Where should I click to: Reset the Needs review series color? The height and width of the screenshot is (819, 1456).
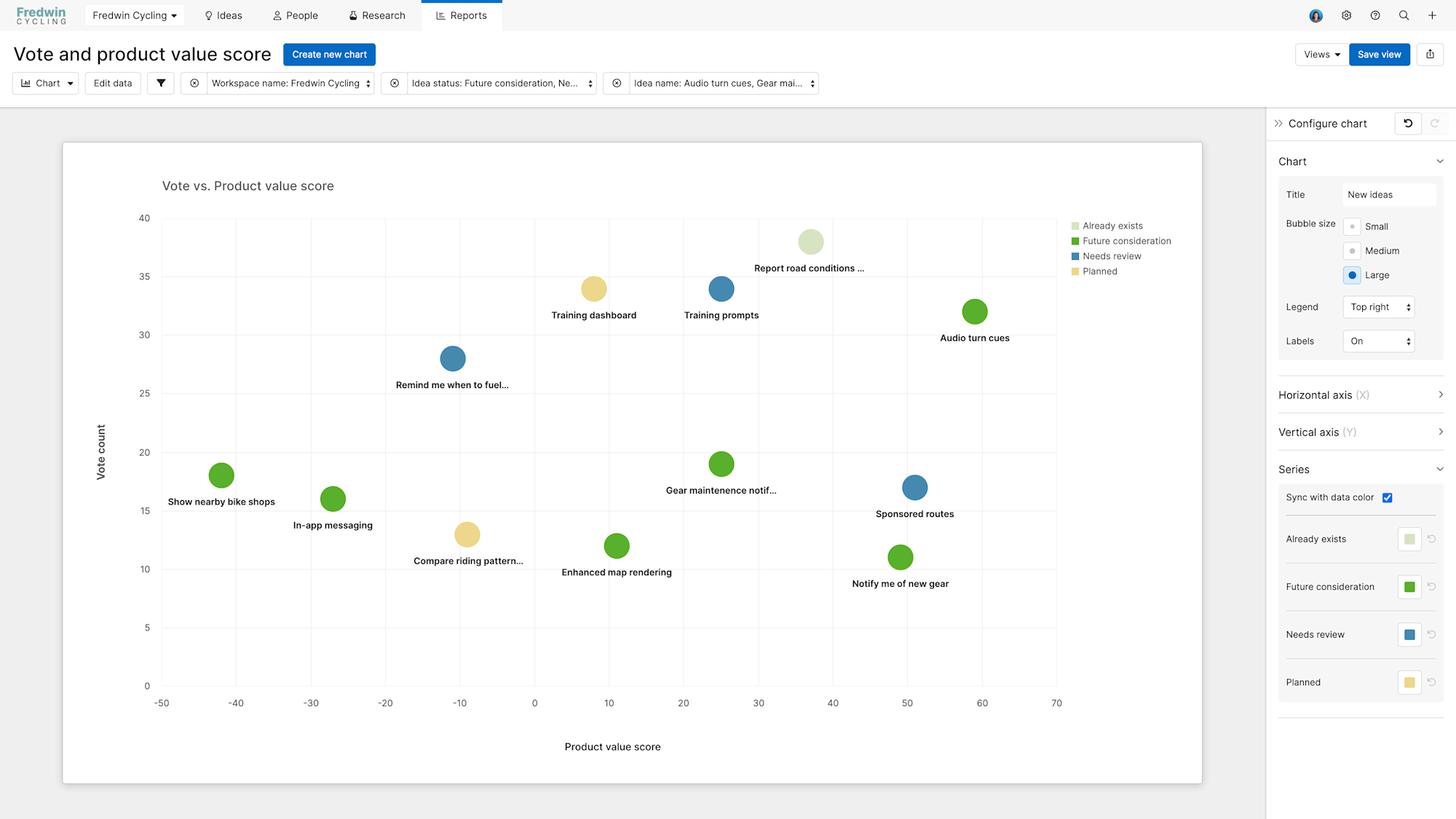(1432, 634)
